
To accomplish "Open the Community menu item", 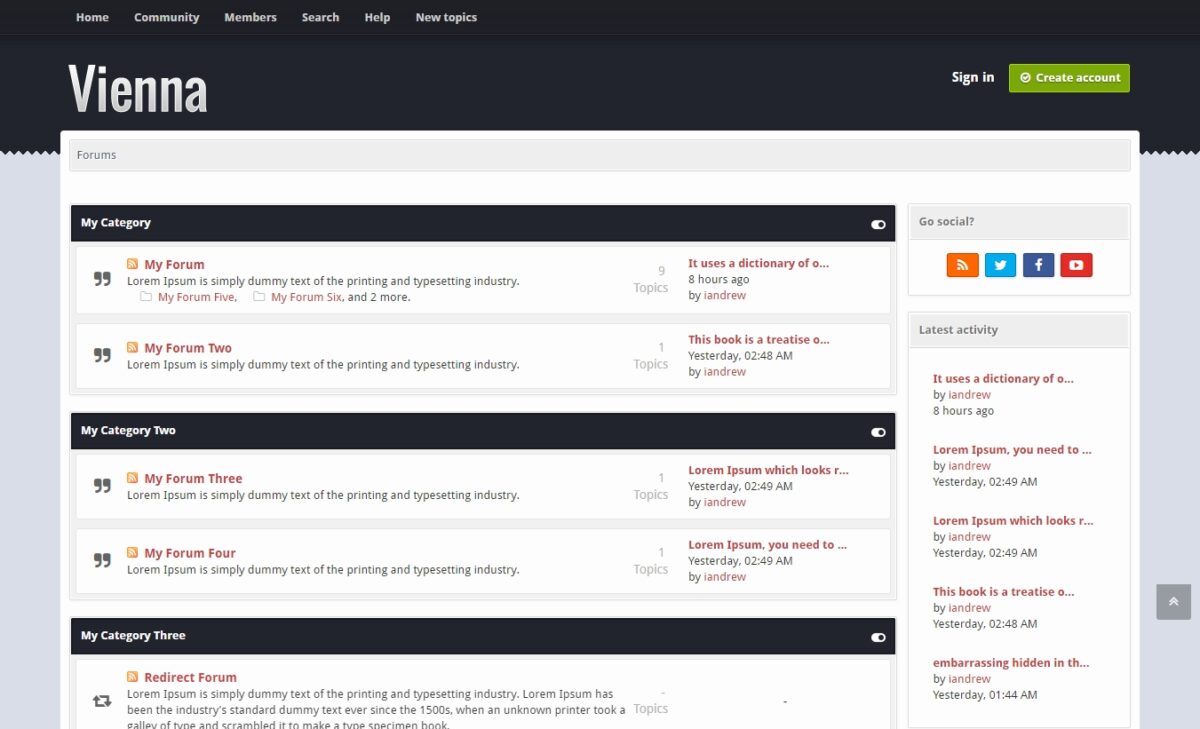I will [x=166, y=17].
